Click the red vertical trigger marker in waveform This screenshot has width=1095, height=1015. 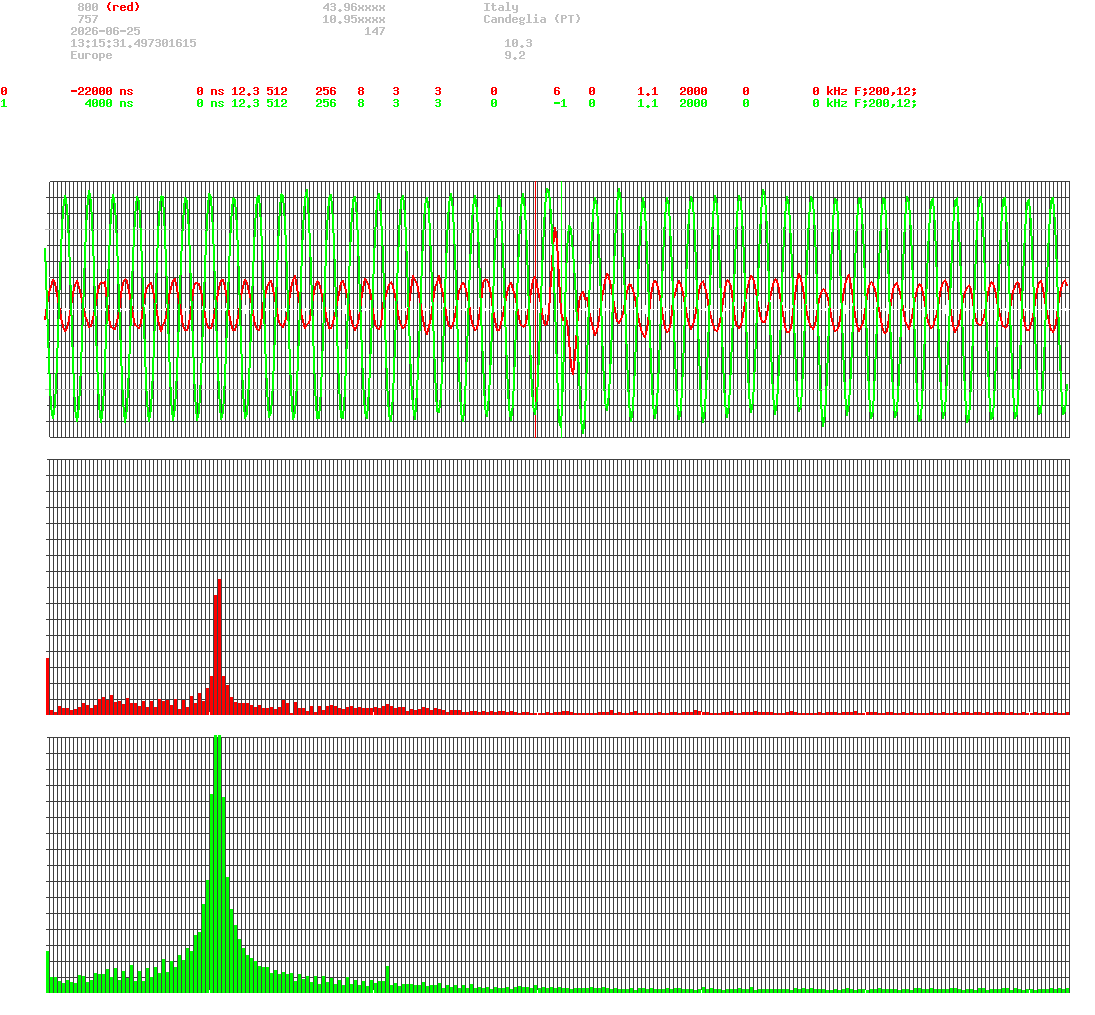point(536,309)
